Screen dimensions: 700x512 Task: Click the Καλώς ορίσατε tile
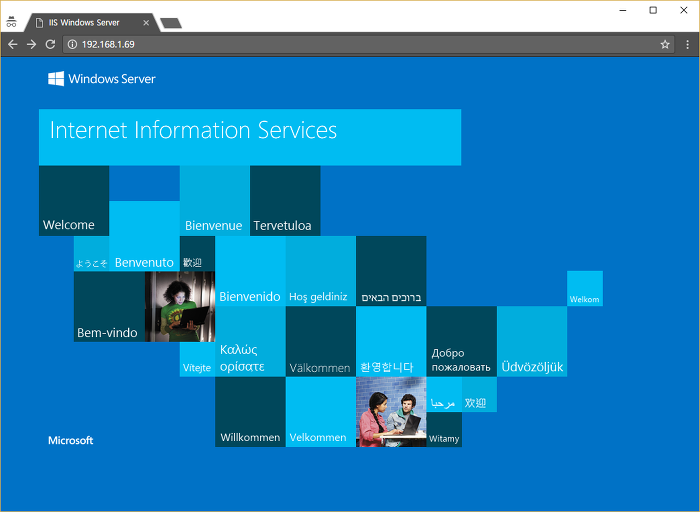pos(250,341)
